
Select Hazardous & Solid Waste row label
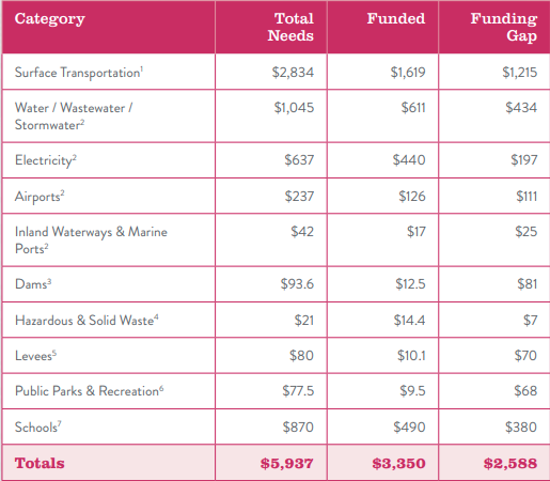87,320
